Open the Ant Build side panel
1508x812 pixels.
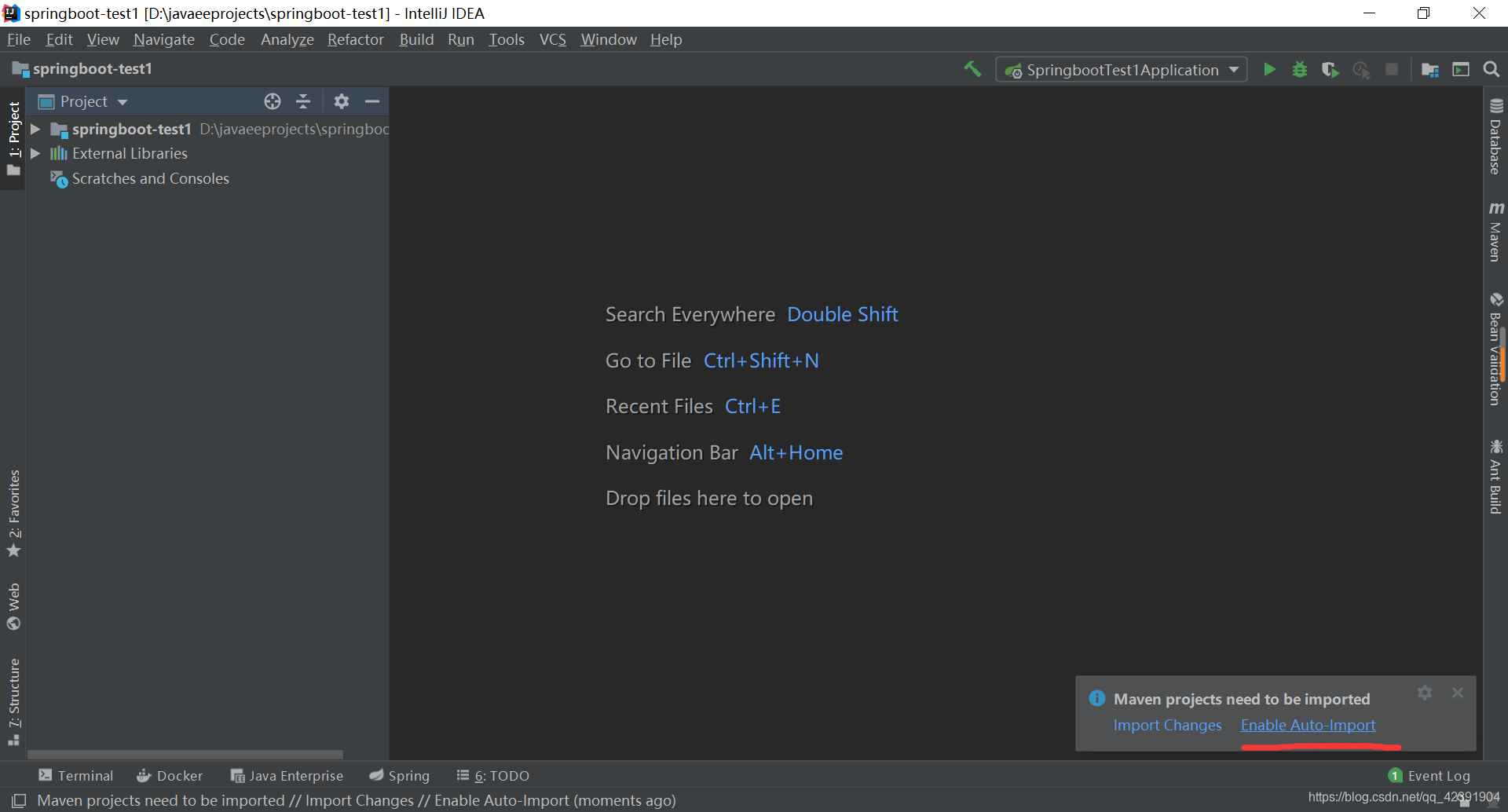(1495, 477)
